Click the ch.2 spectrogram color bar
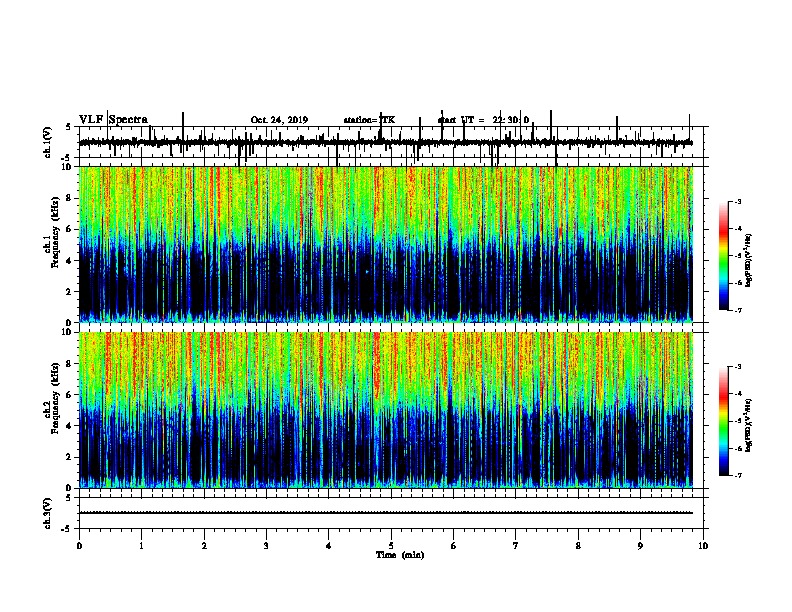 tap(724, 421)
